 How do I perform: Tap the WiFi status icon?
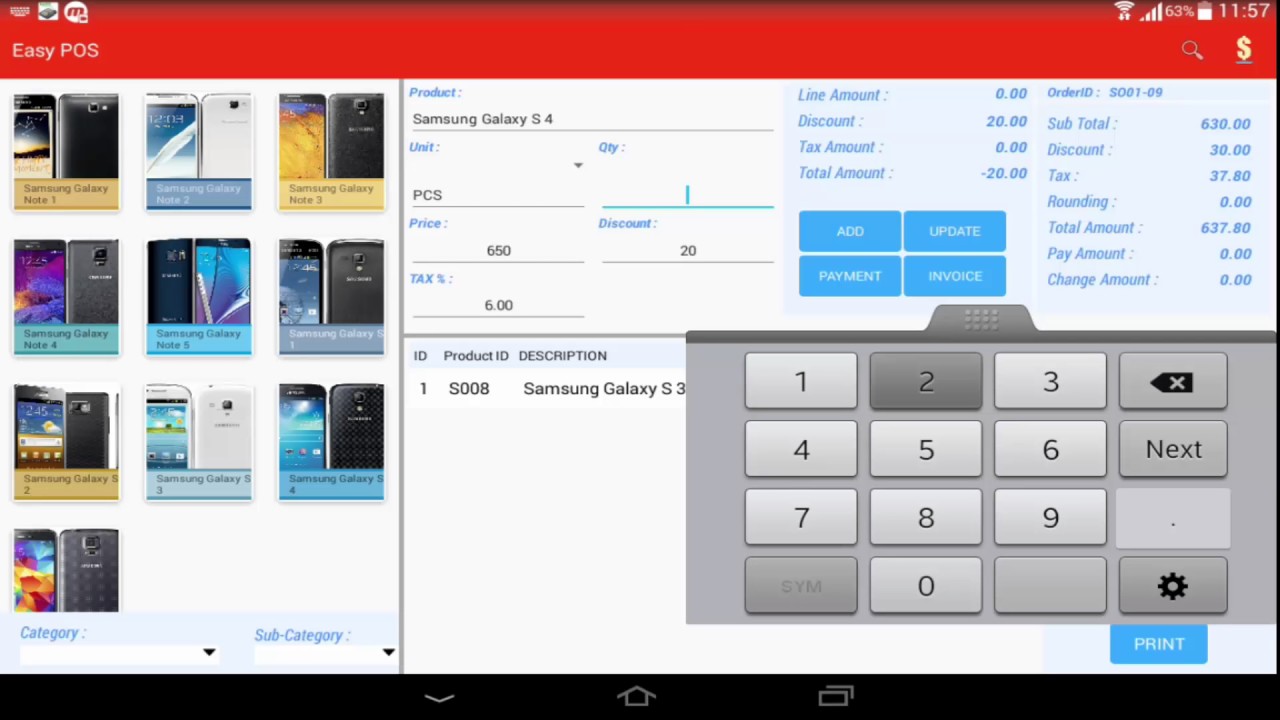(1125, 11)
